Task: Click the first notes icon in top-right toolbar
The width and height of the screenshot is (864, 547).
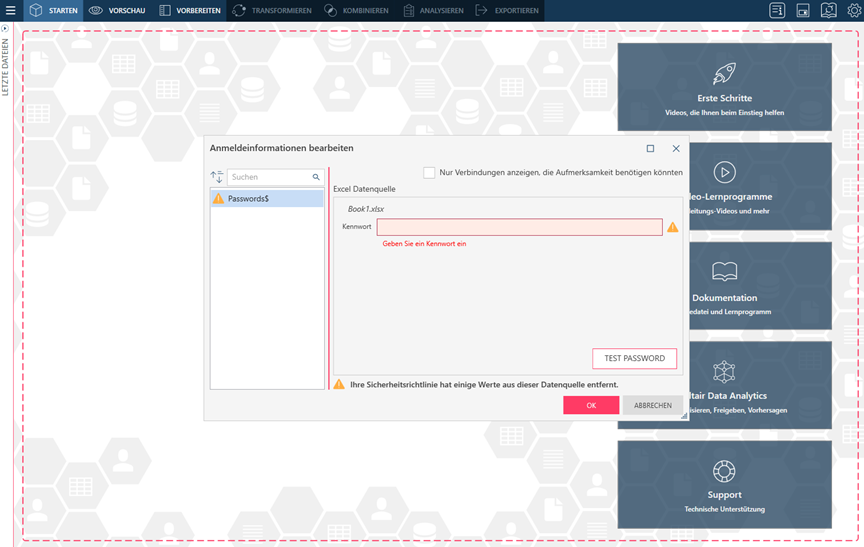Action: [777, 11]
